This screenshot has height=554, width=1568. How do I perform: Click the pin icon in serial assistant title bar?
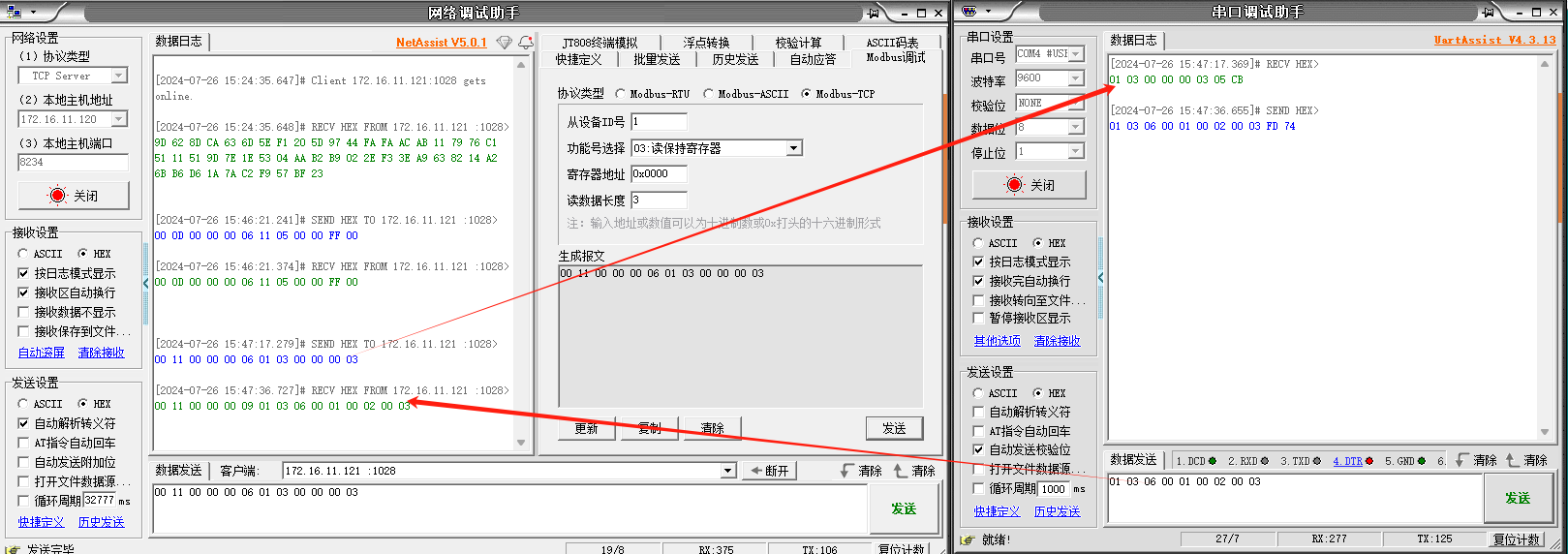(x=1488, y=13)
